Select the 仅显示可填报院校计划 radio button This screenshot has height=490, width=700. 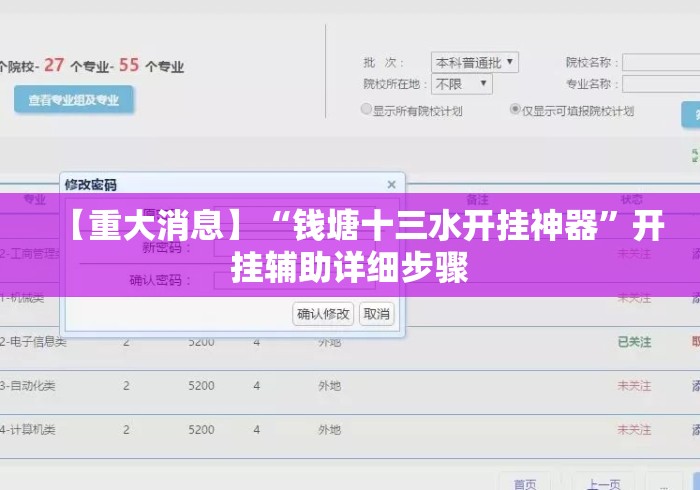tap(515, 109)
